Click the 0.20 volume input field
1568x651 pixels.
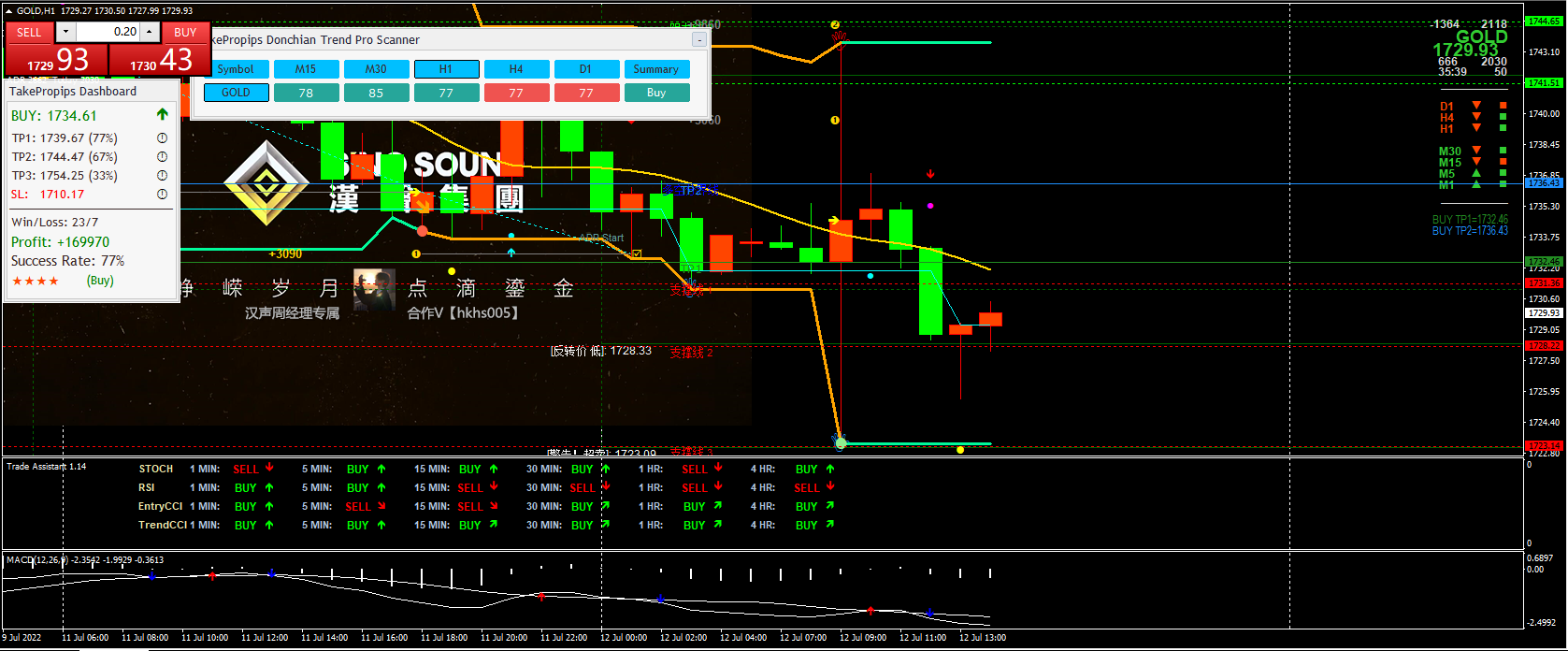click(x=108, y=32)
